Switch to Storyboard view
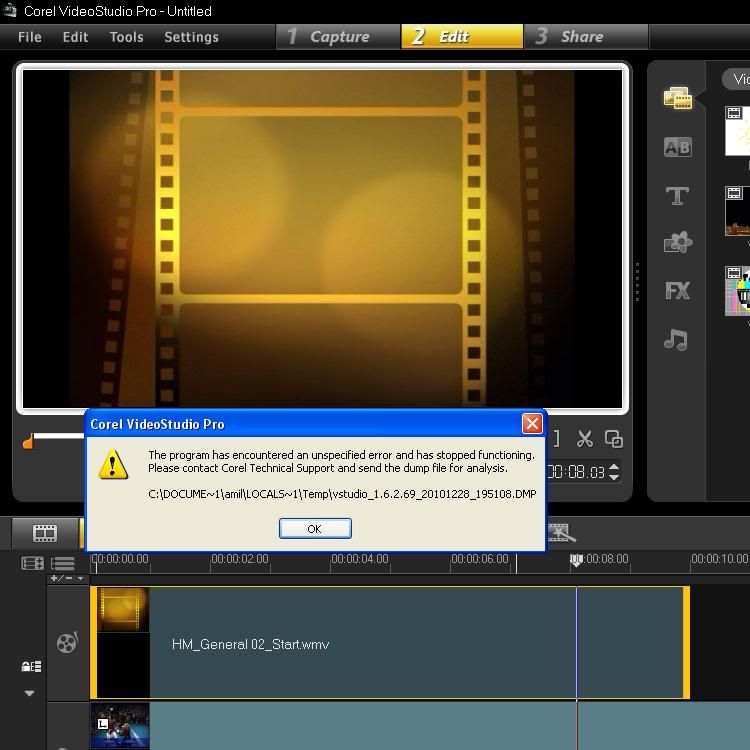This screenshot has height=750, width=750. (x=45, y=533)
